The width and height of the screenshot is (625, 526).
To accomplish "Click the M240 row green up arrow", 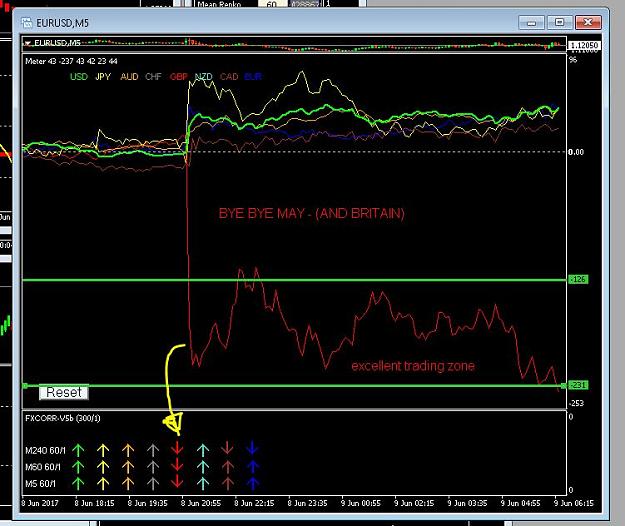I will click(78, 450).
